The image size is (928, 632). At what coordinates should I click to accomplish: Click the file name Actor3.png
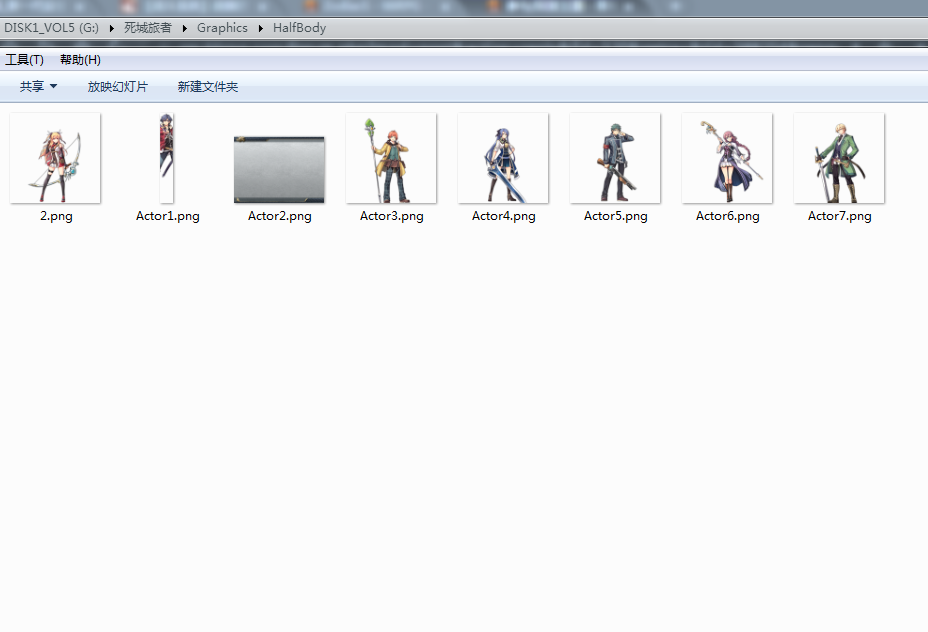tap(391, 217)
